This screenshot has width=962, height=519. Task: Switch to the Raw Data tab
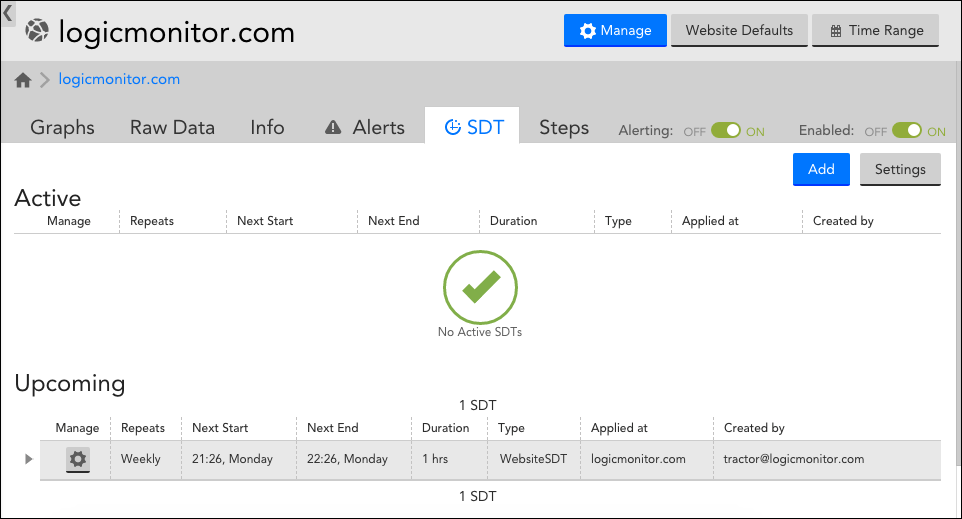point(172,128)
